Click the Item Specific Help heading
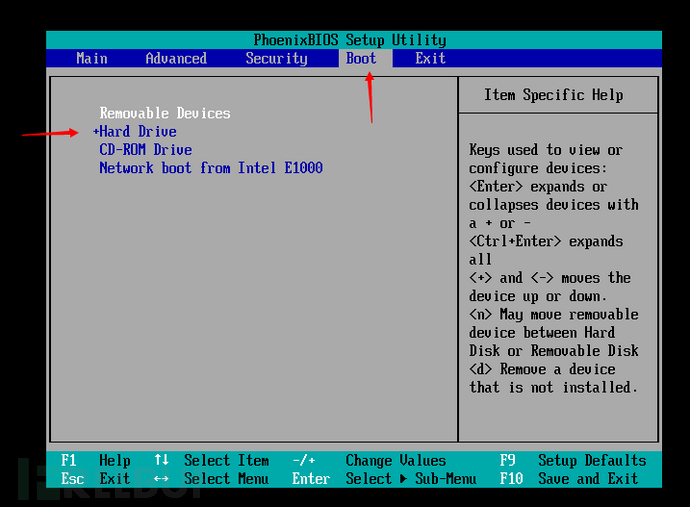Screen dimensions: 690x507 point(554,95)
